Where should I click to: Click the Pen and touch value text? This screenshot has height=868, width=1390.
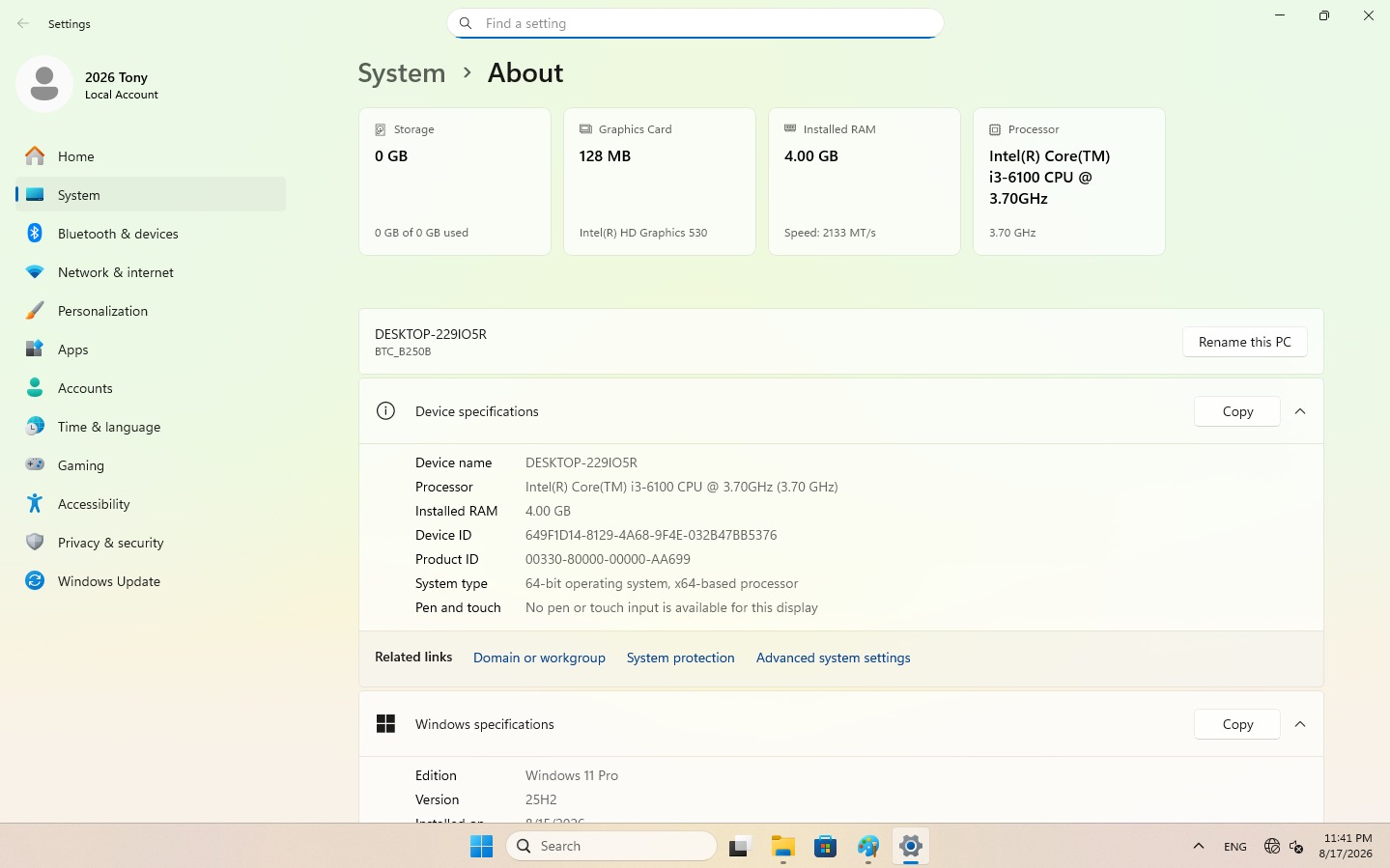click(671, 607)
